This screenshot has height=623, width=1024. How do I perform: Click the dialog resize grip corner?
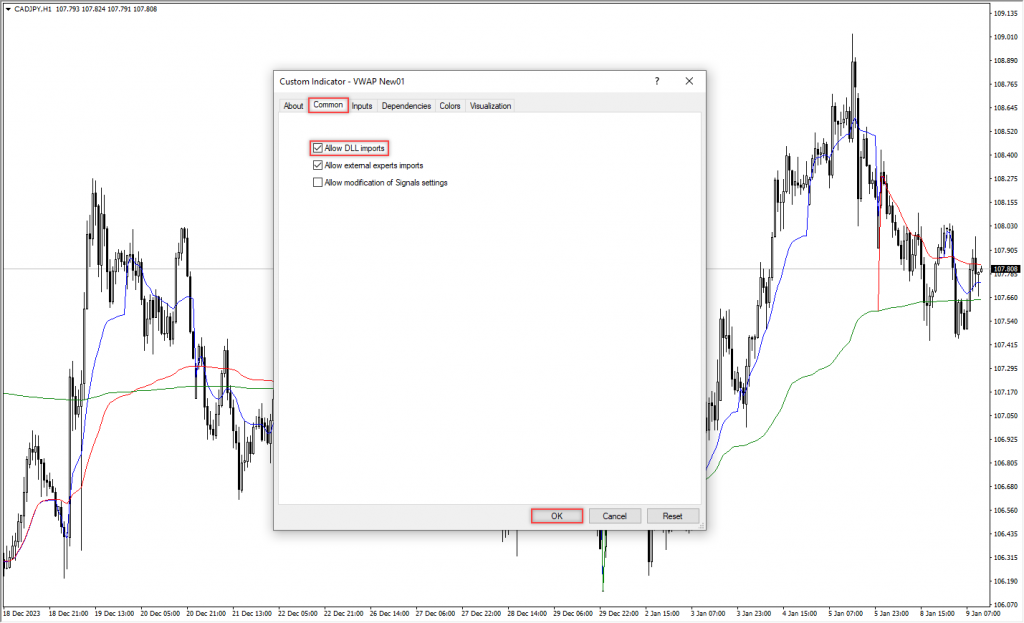pyautogui.click(x=702, y=526)
